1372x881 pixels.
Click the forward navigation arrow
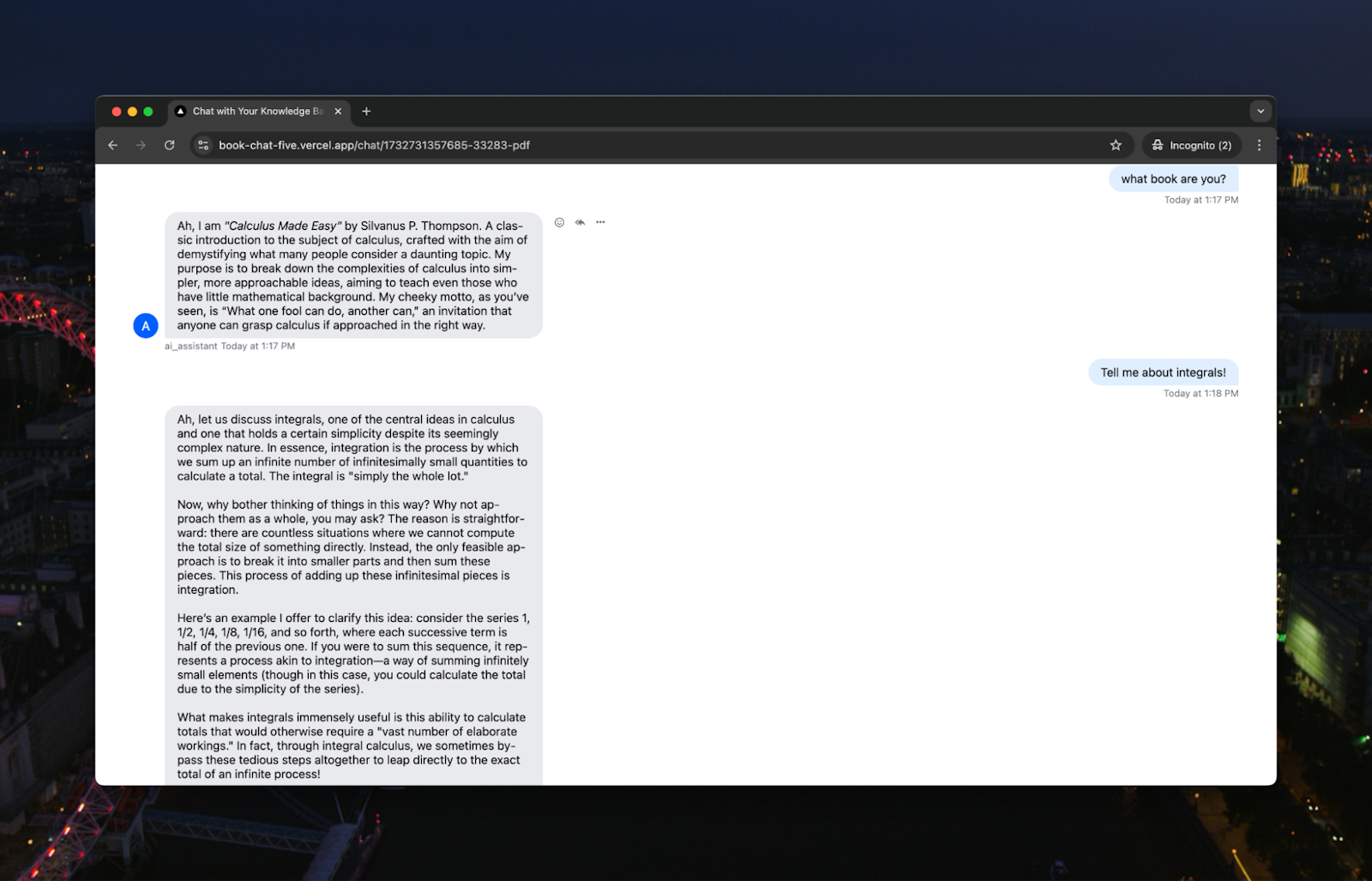coord(141,145)
